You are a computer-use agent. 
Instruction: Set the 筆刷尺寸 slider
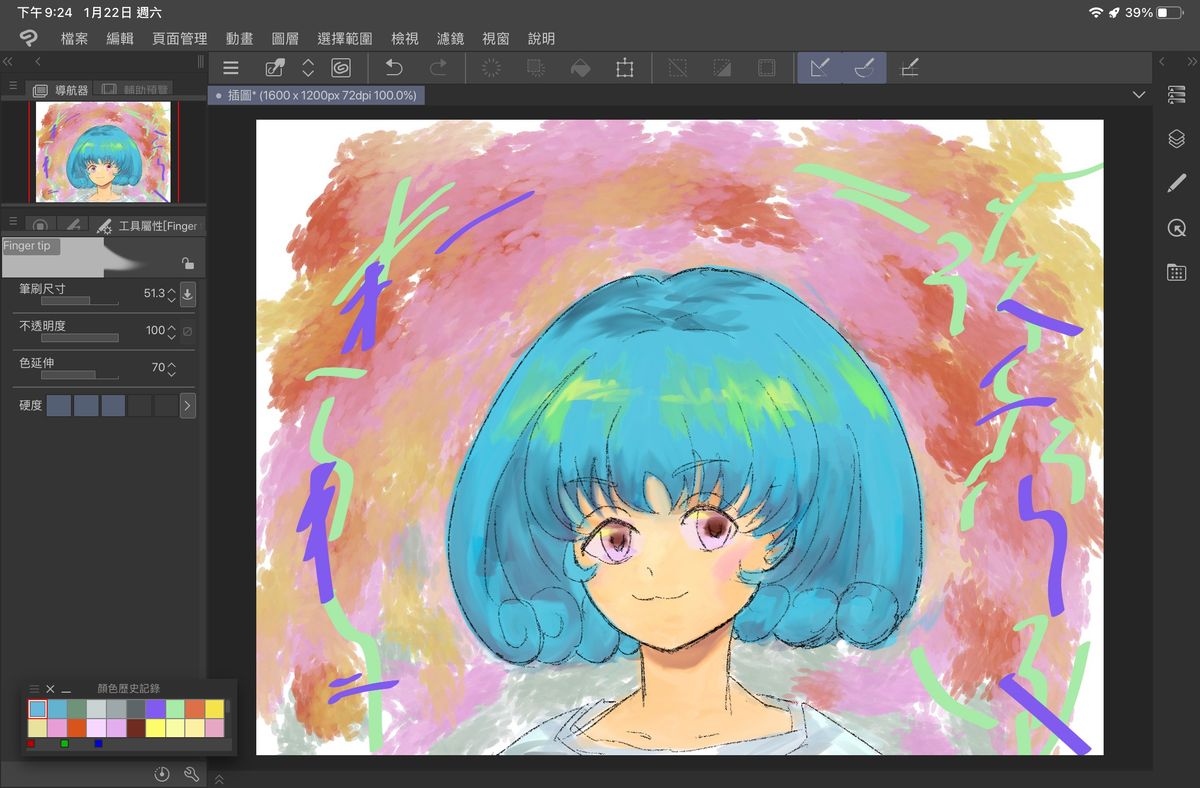pos(79,300)
